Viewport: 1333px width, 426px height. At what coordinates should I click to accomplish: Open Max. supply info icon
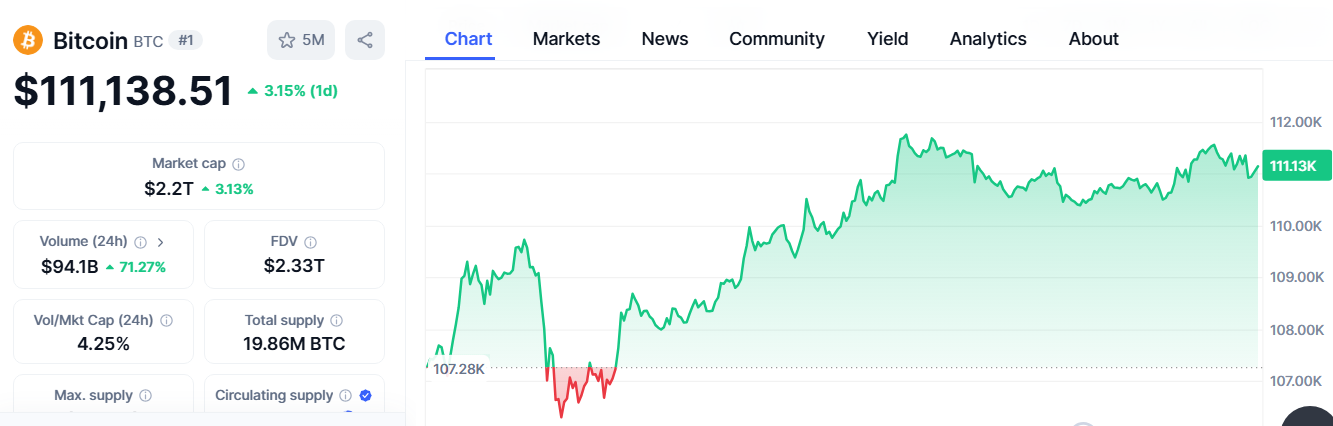point(146,396)
